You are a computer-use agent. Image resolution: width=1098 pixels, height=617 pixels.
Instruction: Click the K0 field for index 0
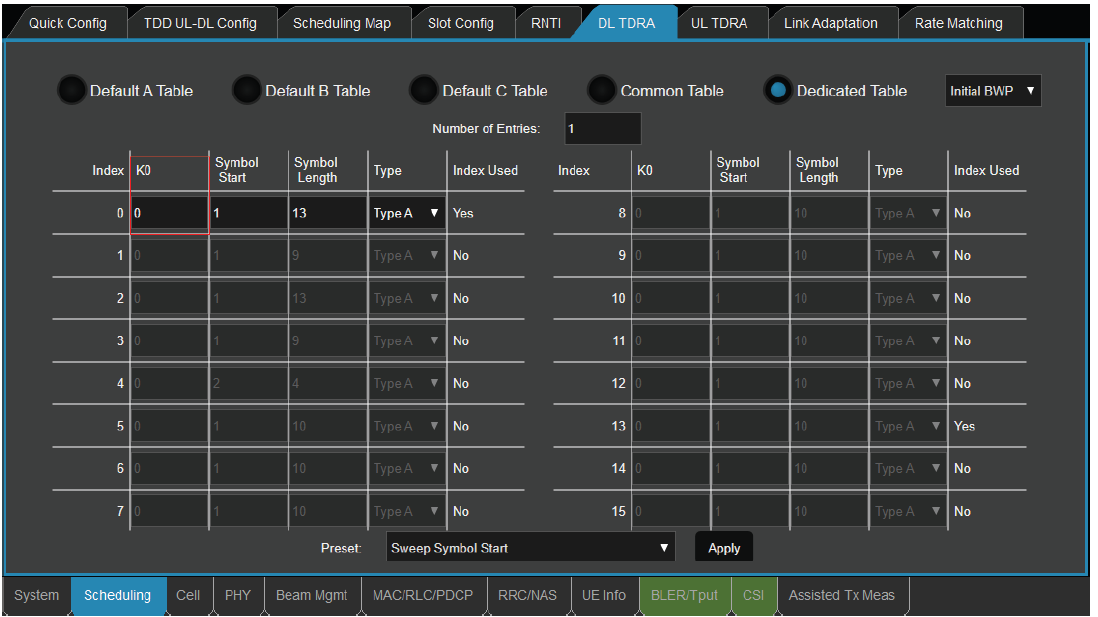coord(169,213)
